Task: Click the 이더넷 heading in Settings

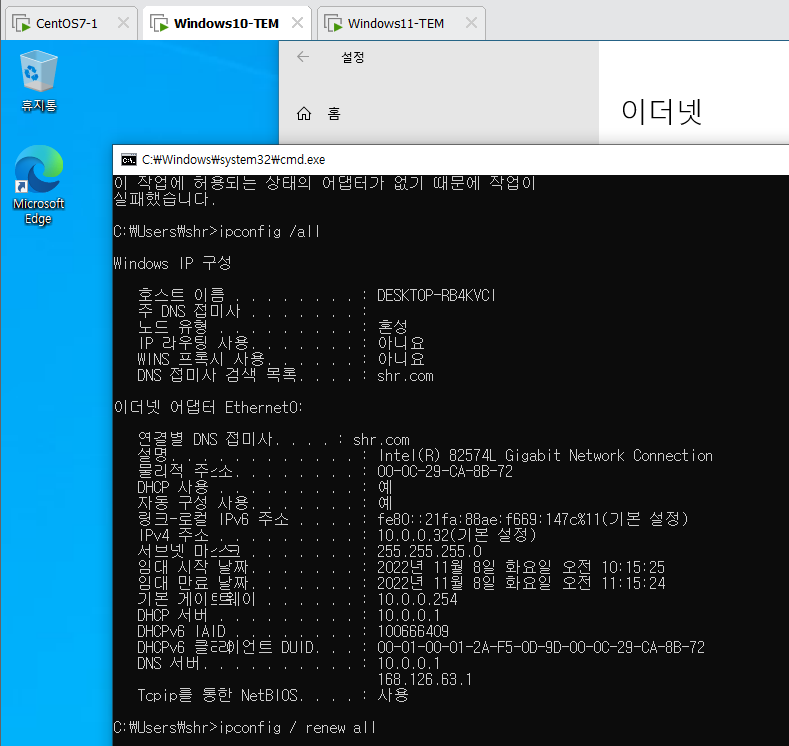Action: pyautogui.click(x=661, y=112)
